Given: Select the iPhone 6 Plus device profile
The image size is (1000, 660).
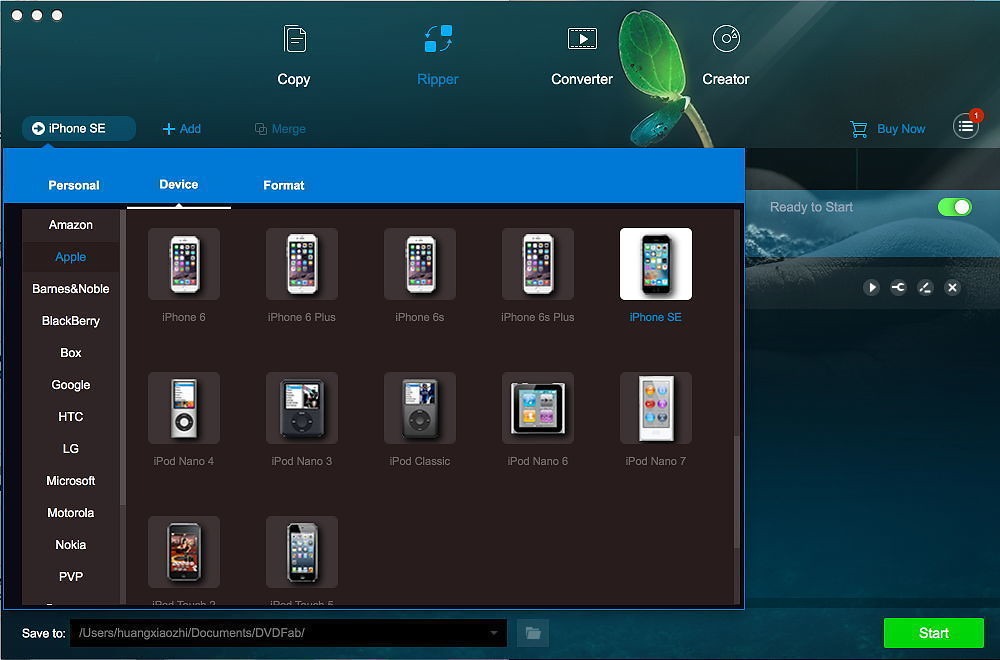Looking at the screenshot, I should 302,264.
